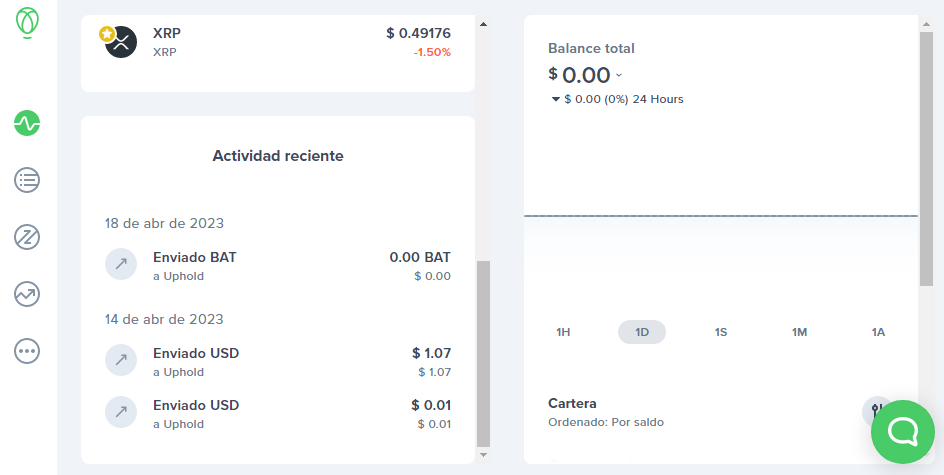This screenshot has height=475, width=944.
Task: Open the Enviado USD $ 1.07 transaction
Action: pyautogui.click(x=278, y=362)
